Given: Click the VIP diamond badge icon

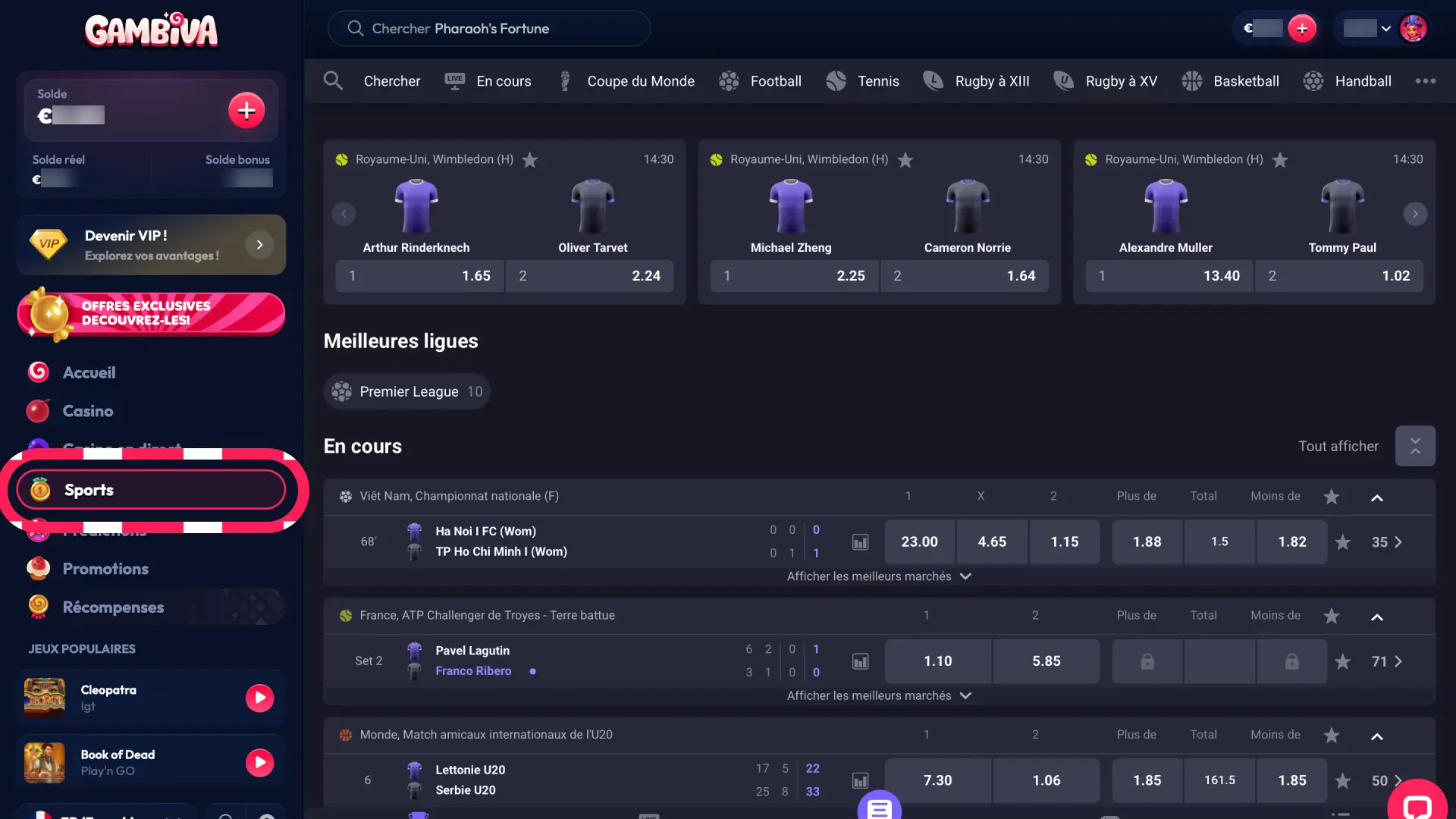Looking at the screenshot, I should pos(49,244).
